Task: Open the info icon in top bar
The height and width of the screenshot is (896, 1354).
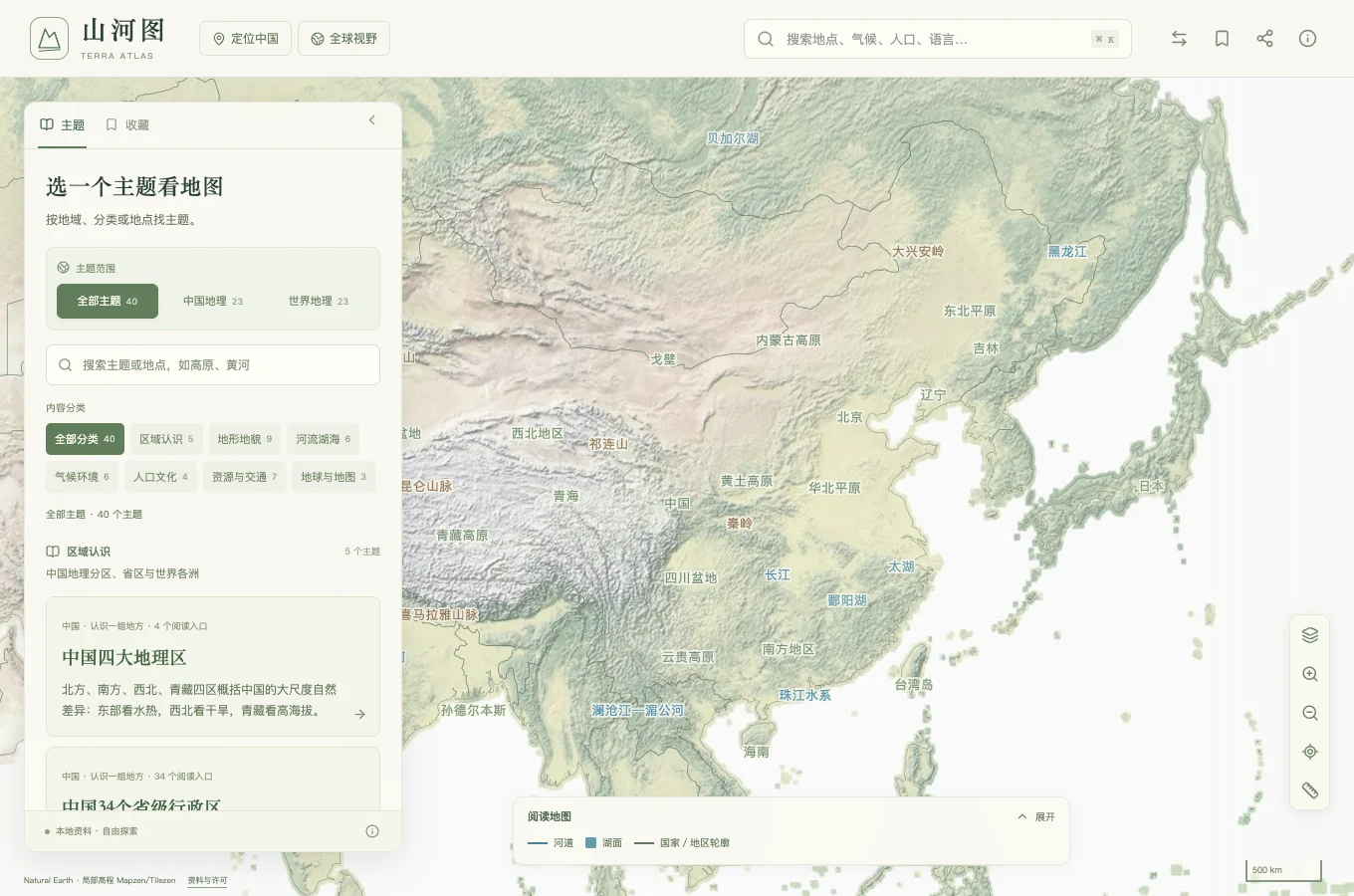Action: coord(1307,39)
